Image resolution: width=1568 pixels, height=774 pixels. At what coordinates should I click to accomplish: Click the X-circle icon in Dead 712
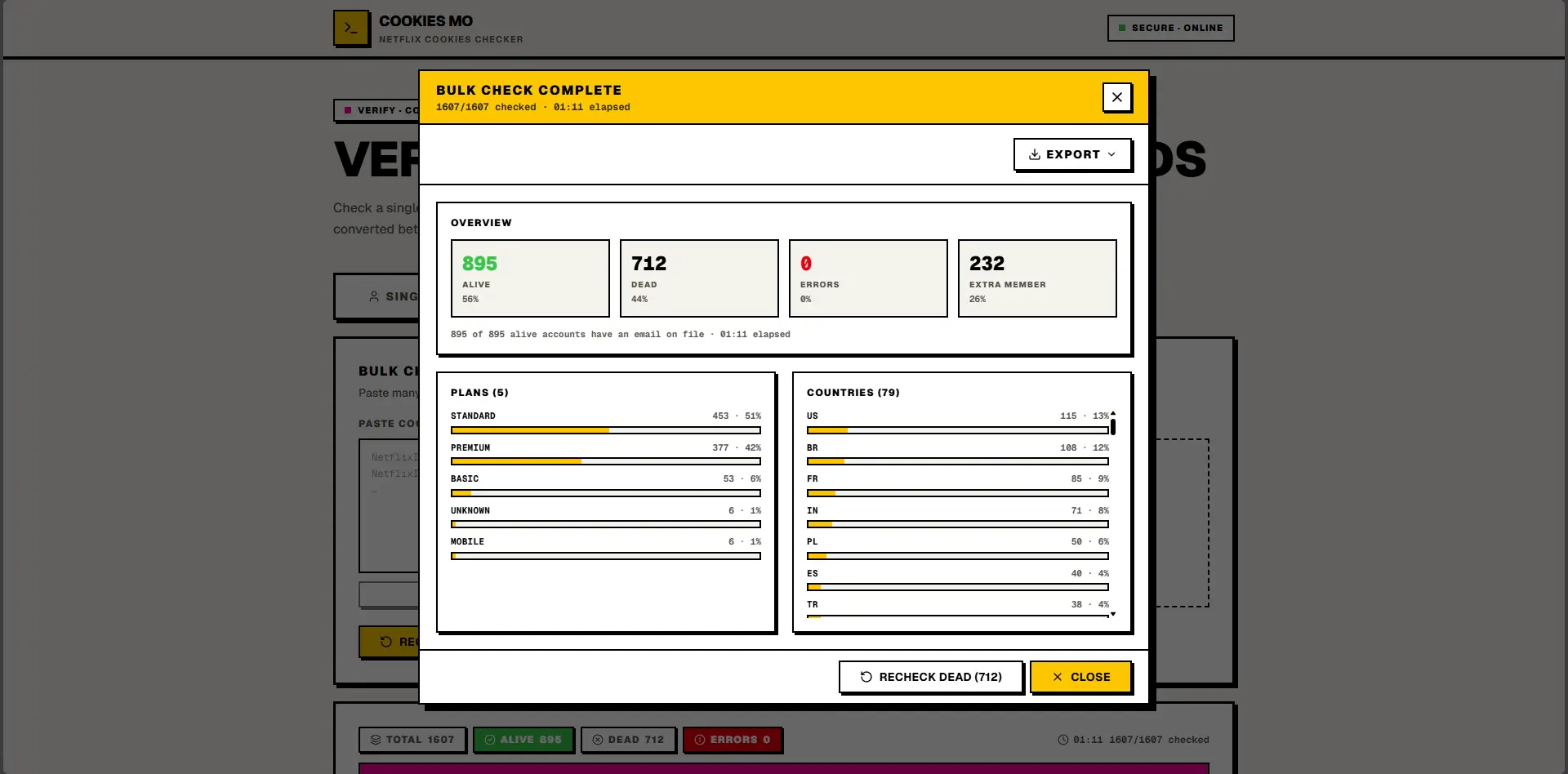click(x=598, y=740)
